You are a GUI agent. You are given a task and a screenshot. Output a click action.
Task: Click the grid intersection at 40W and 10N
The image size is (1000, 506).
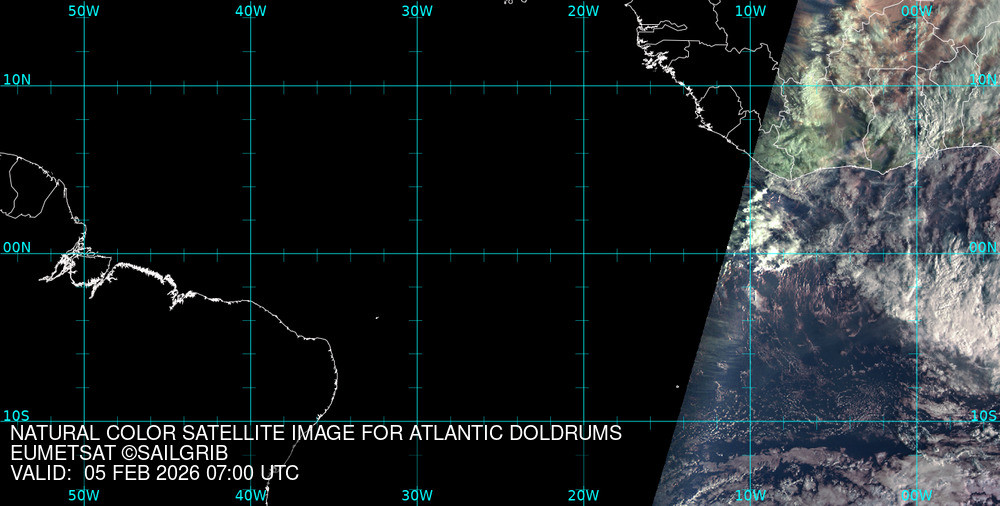tap(250, 85)
